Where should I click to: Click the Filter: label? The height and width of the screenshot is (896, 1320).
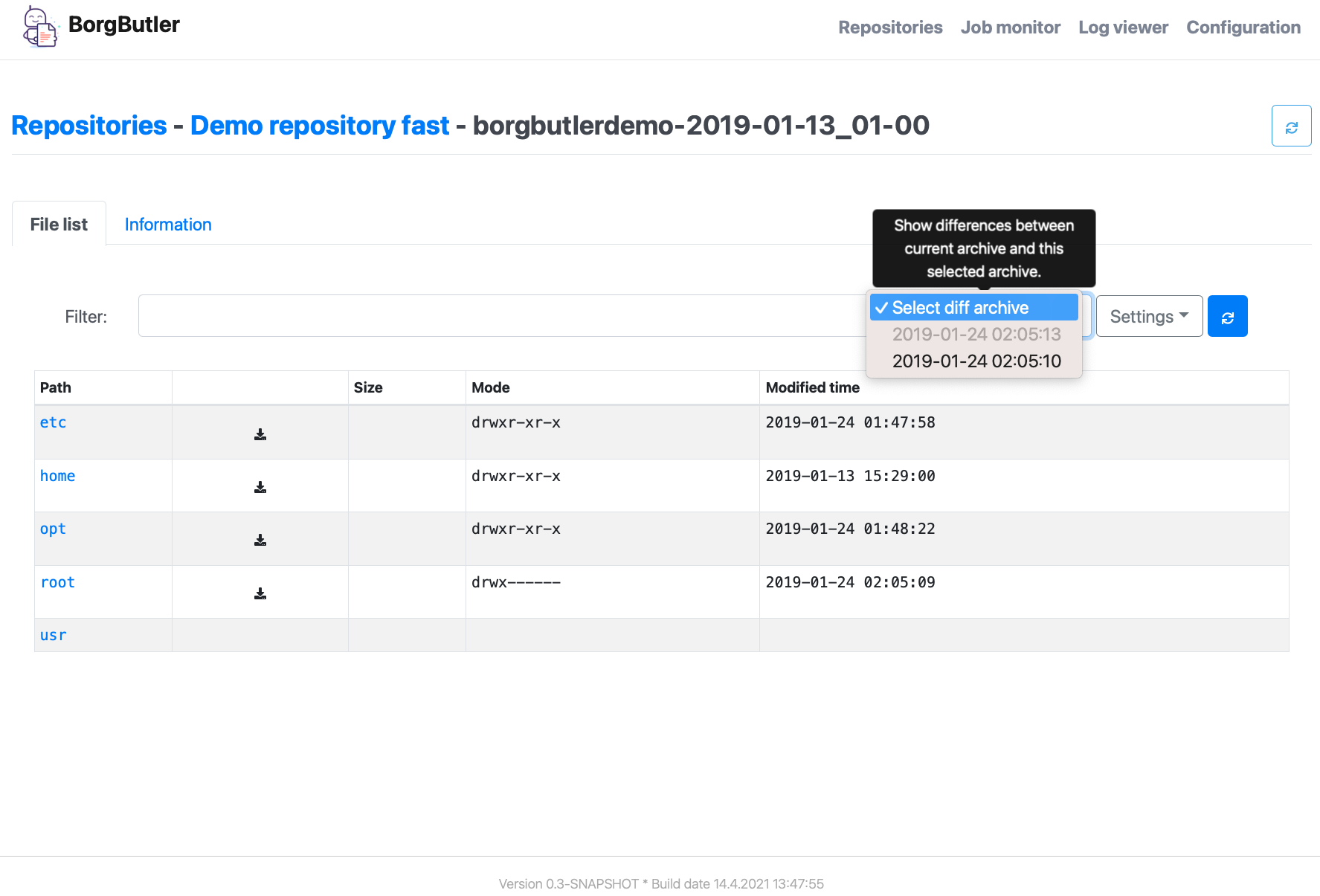(x=86, y=317)
